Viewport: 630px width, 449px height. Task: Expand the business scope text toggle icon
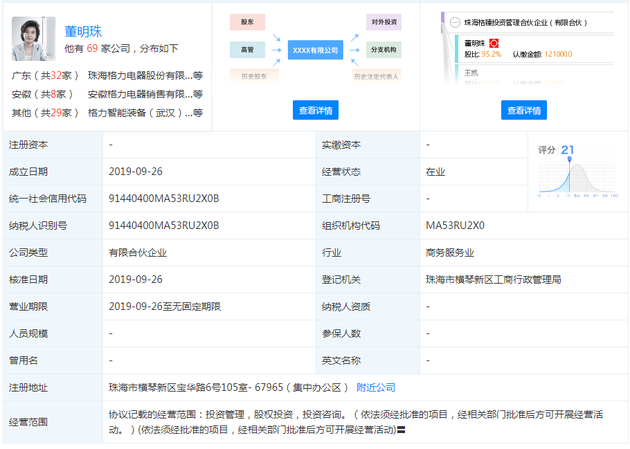point(401,431)
